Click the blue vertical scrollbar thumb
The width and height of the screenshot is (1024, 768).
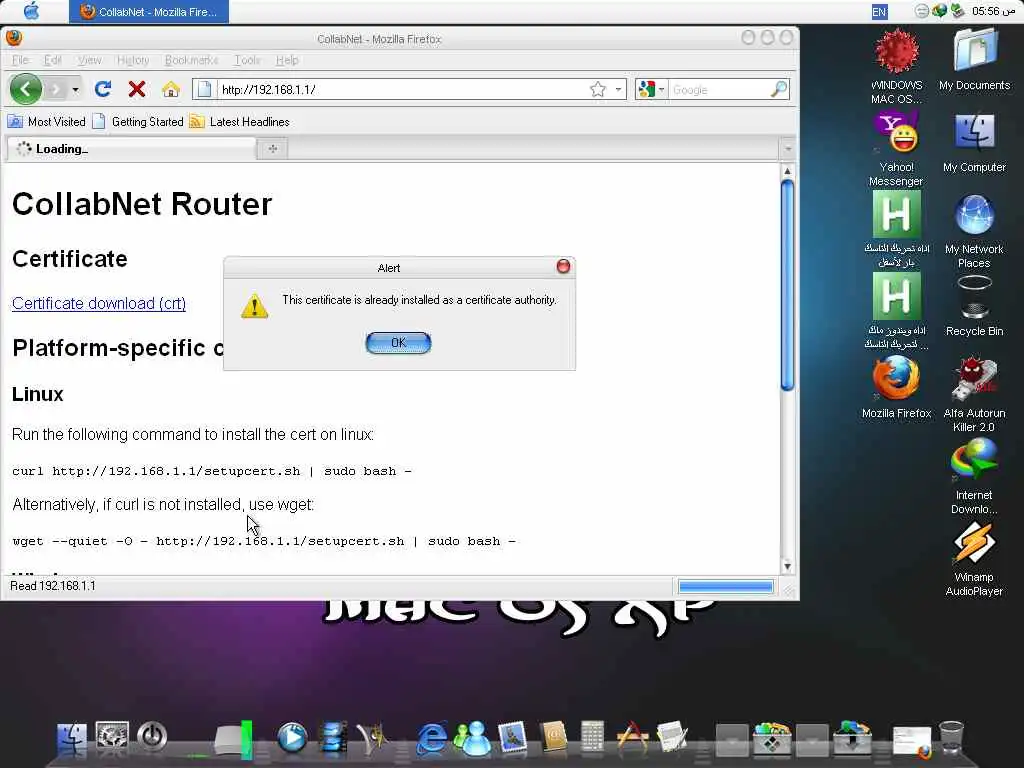coord(788,285)
